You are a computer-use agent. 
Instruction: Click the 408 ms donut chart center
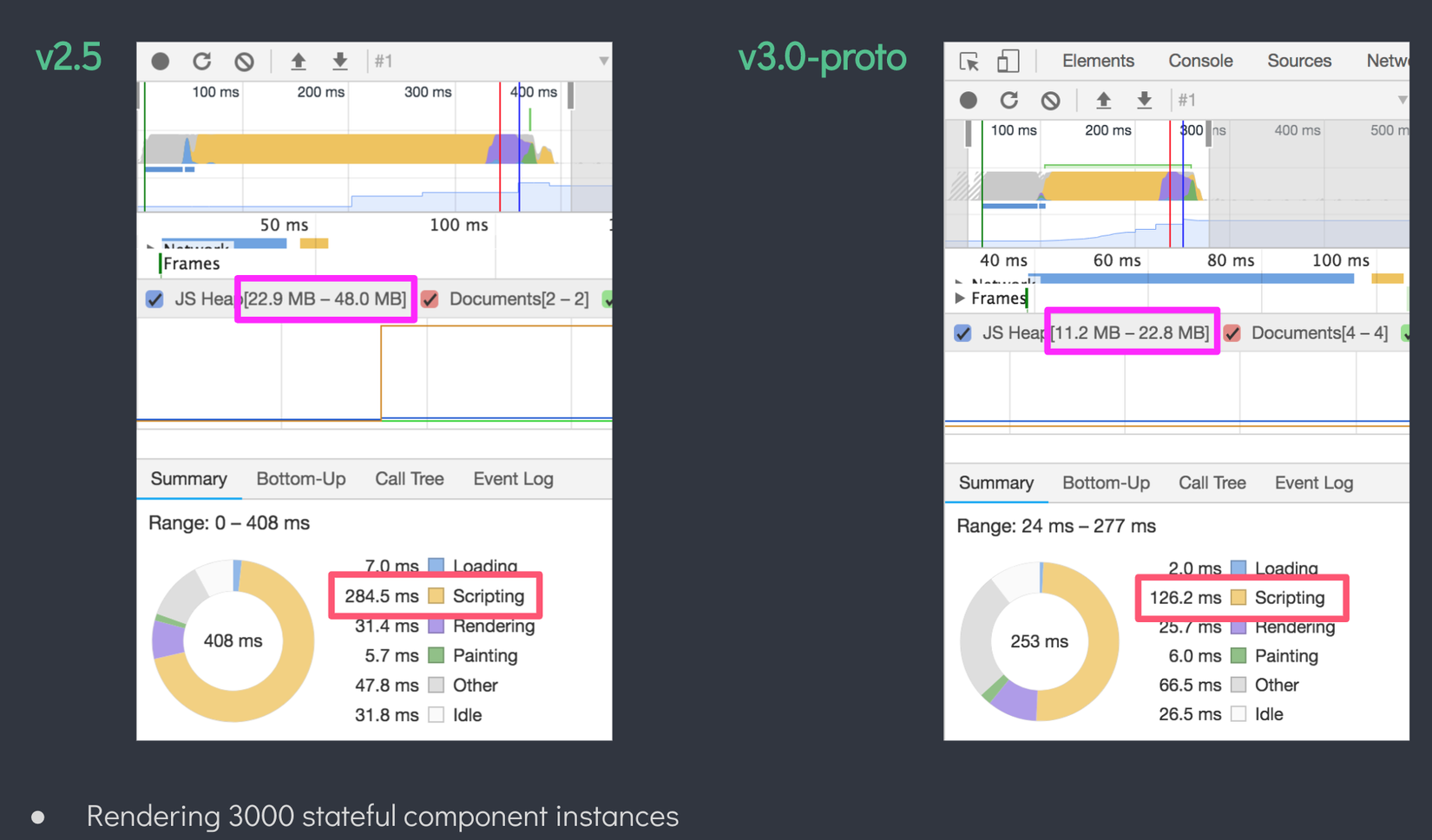233,641
